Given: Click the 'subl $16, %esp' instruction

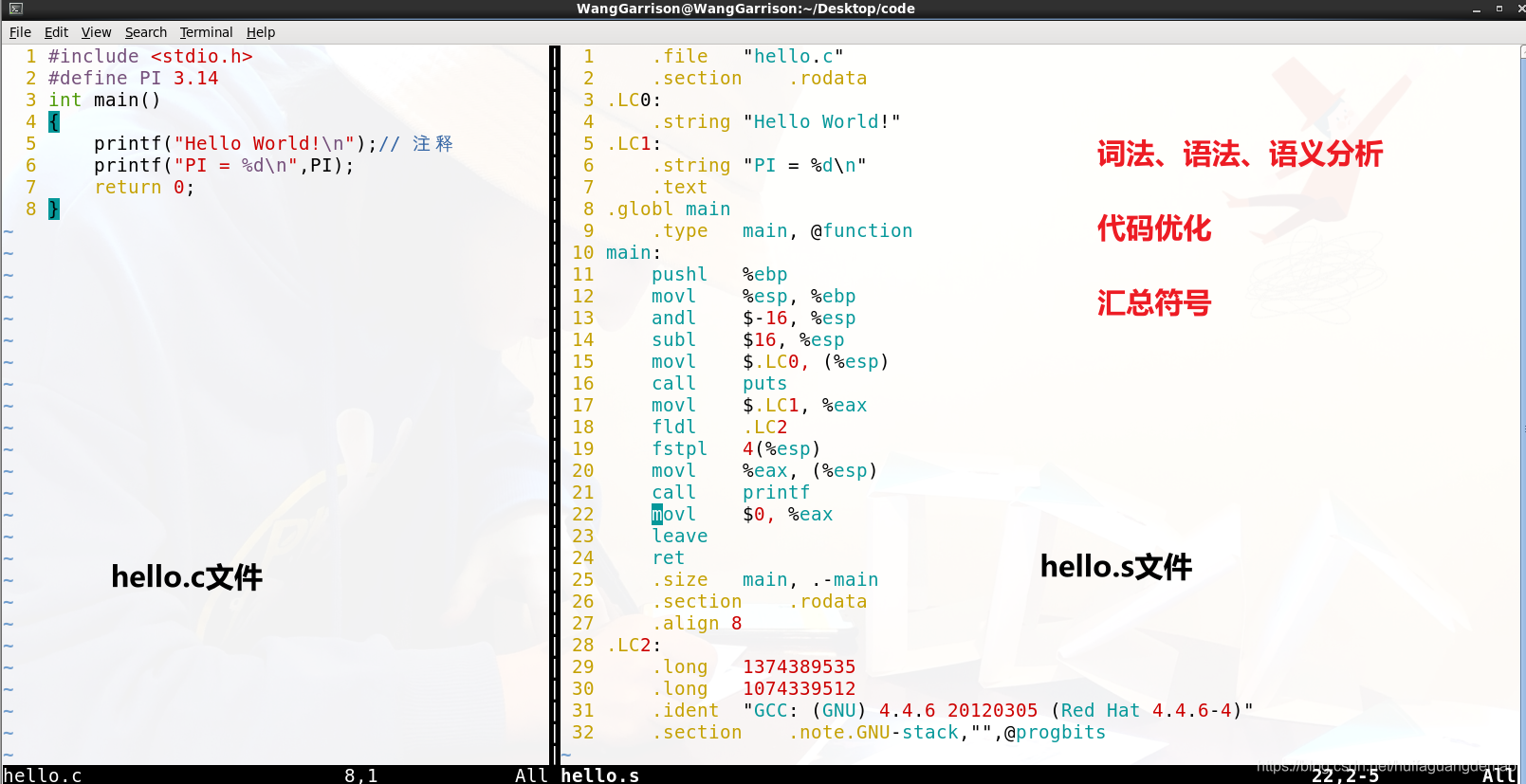Looking at the screenshot, I should click(x=747, y=339).
